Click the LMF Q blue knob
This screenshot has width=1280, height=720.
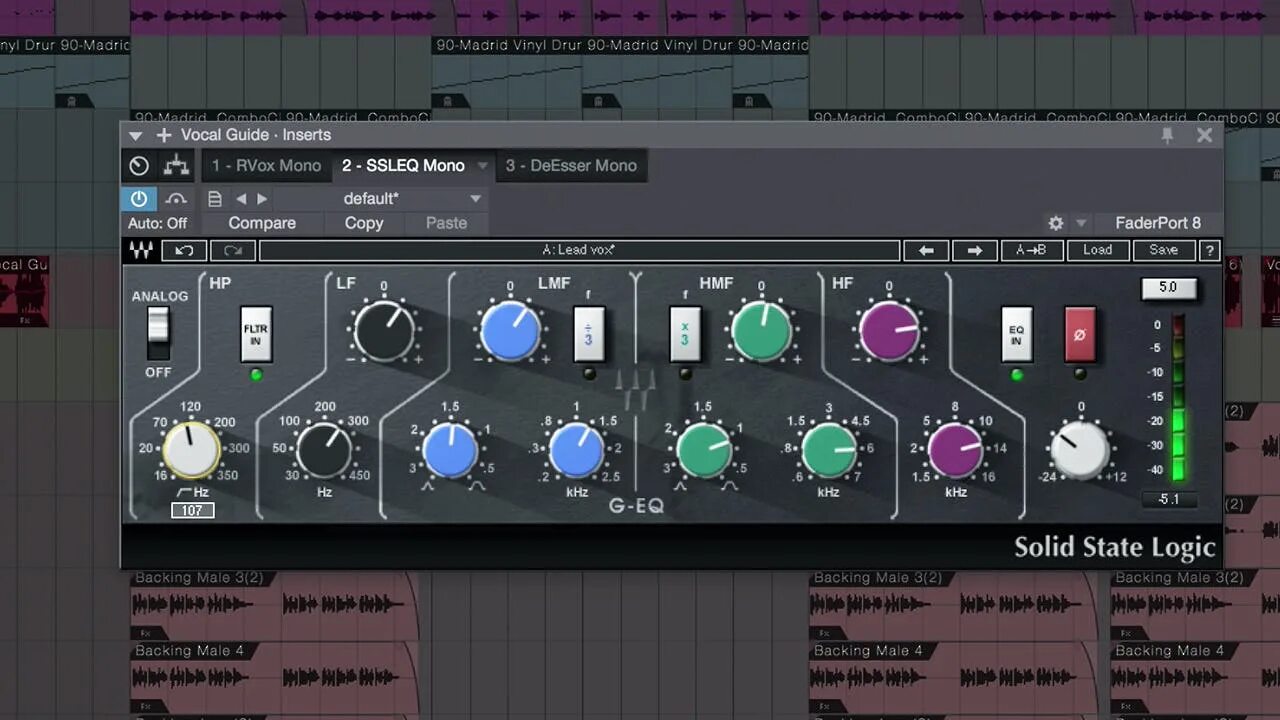pos(450,450)
